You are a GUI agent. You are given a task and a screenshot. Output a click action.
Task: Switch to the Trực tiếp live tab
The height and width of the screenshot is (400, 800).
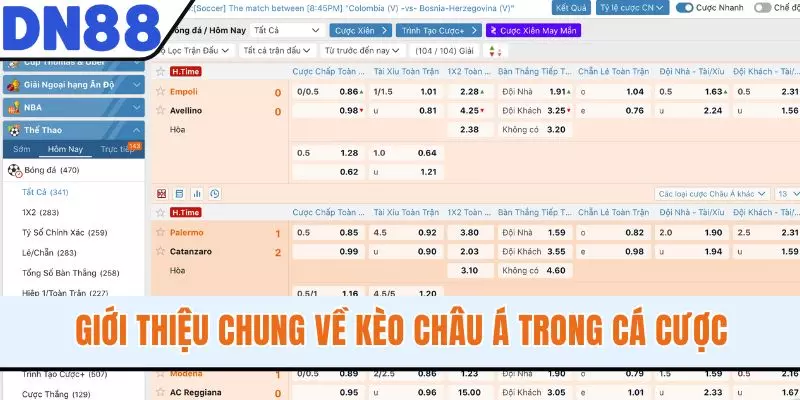point(117,149)
